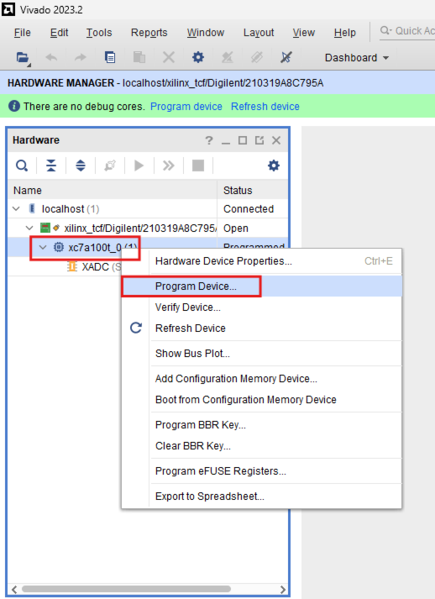Click the Quick Access search field
The width and height of the screenshot is (435, 599).
(x=407, y=31)
